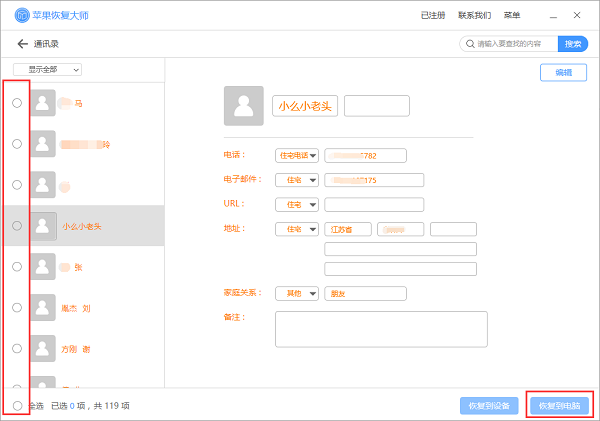Screen dimensions: 600x421
Task: Click the 编辑 edit button
Action: point(563,73)
